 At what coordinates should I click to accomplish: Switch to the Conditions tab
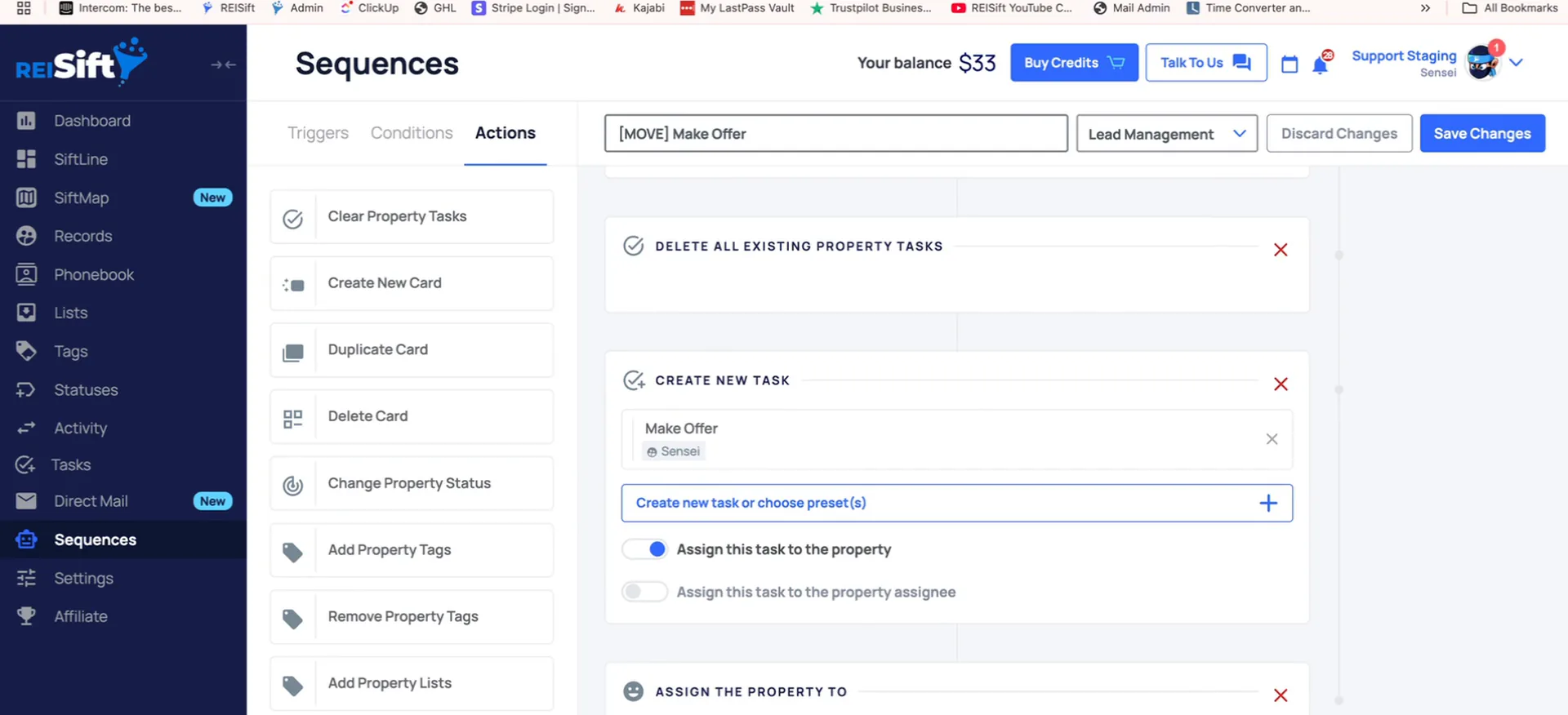[x=412, y=133]
